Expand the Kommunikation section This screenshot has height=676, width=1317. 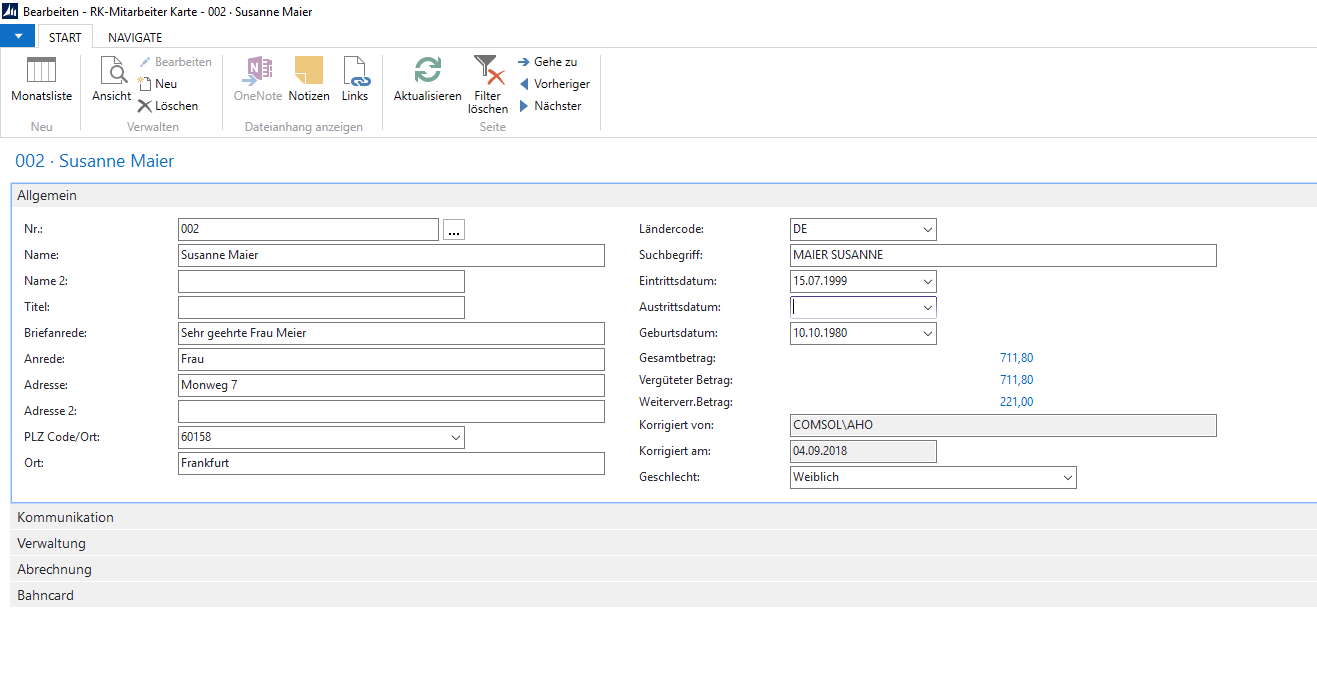point(66,518)
